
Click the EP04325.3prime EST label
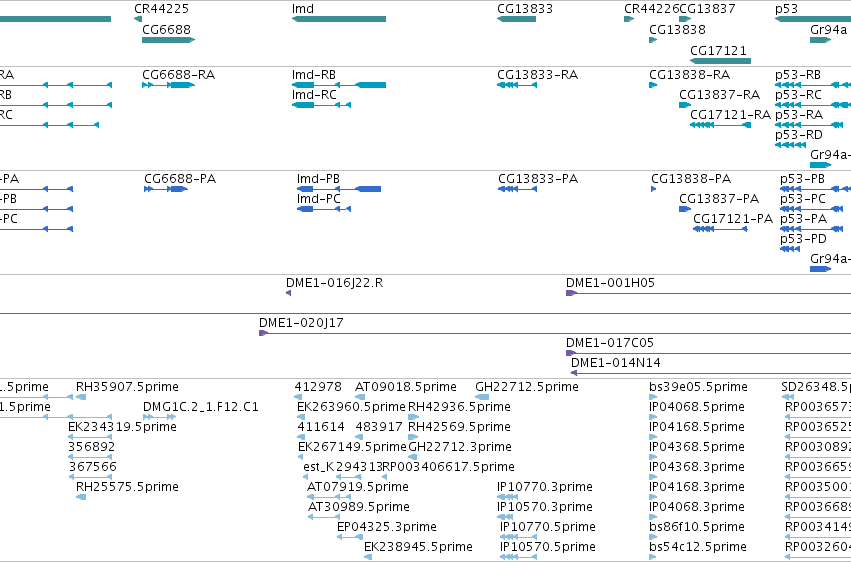tap(386, 527)
